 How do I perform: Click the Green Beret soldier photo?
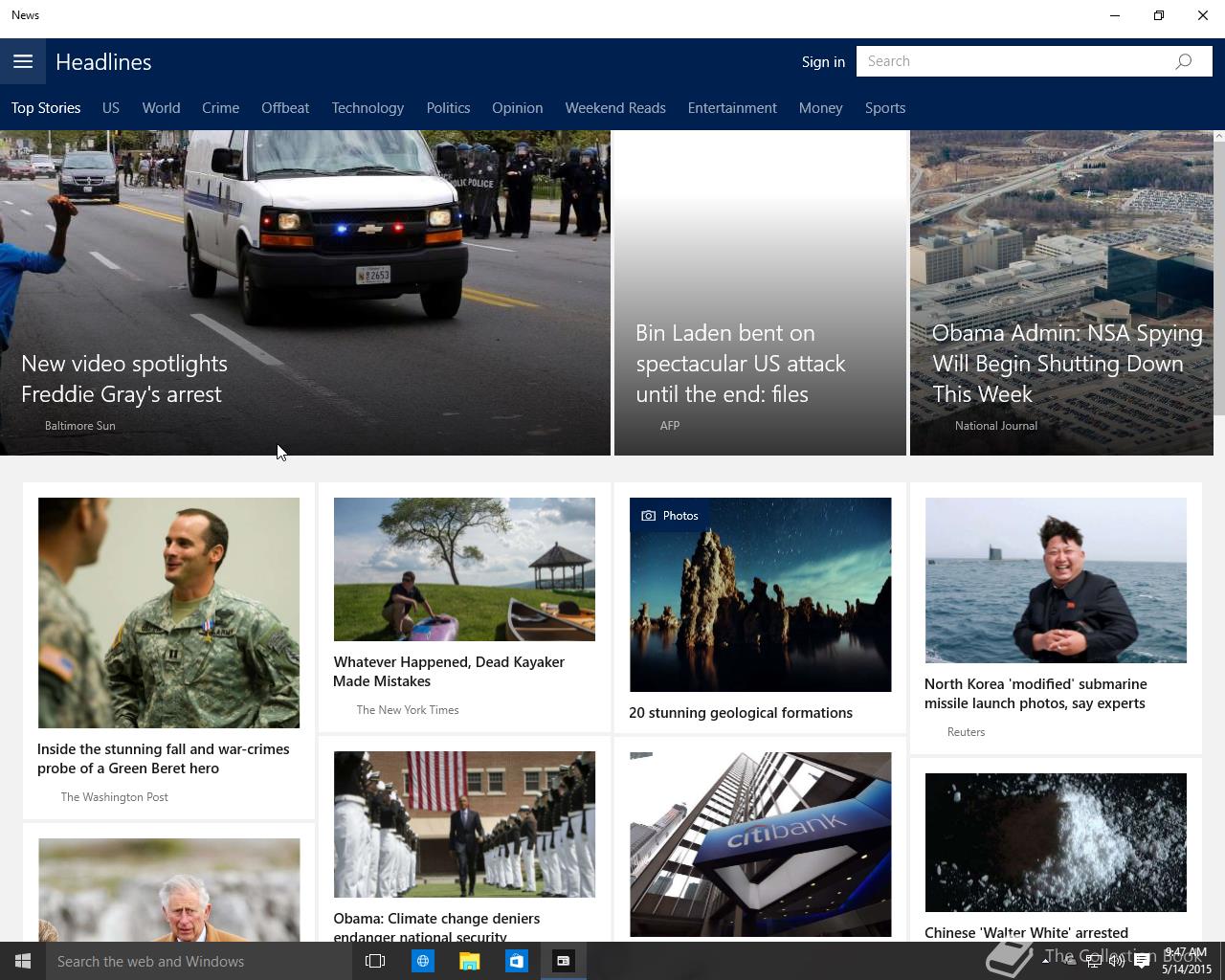coord(168,612)
